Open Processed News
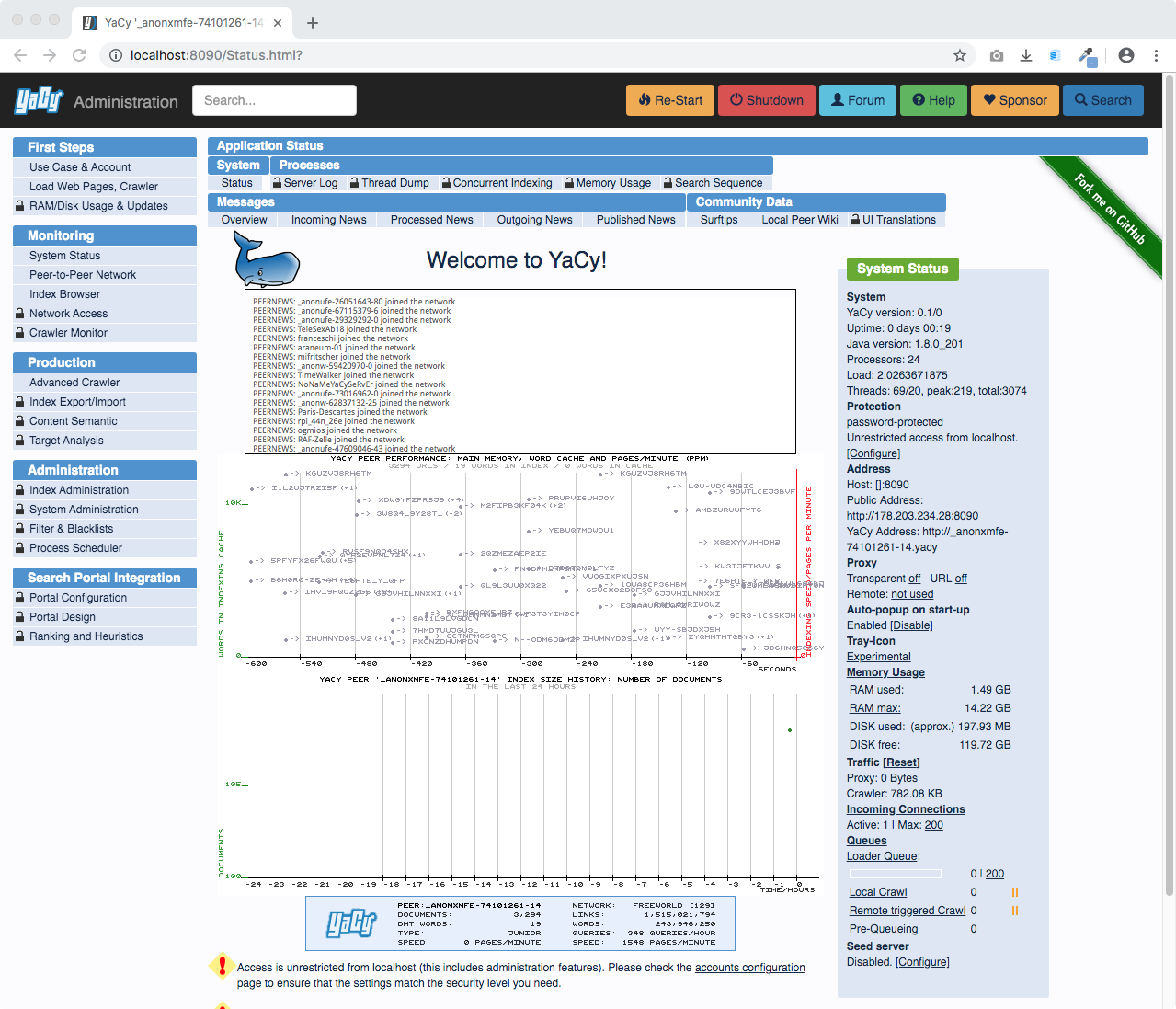1176x1009 pixels. pos(431,220)
